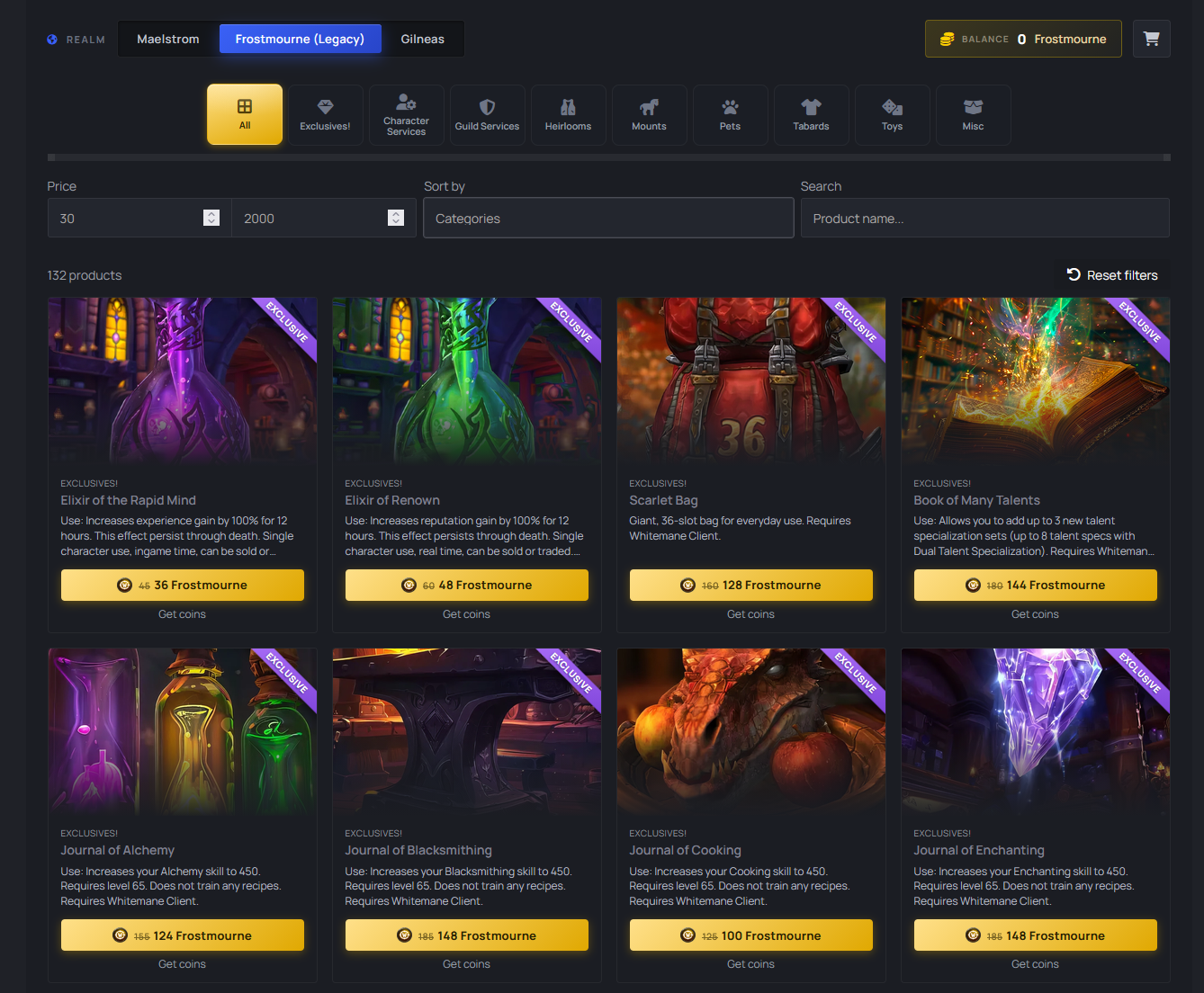1204x993 pixels.
Task: Click the Journal of Alchemy title
Action: [x=117, y=850]
